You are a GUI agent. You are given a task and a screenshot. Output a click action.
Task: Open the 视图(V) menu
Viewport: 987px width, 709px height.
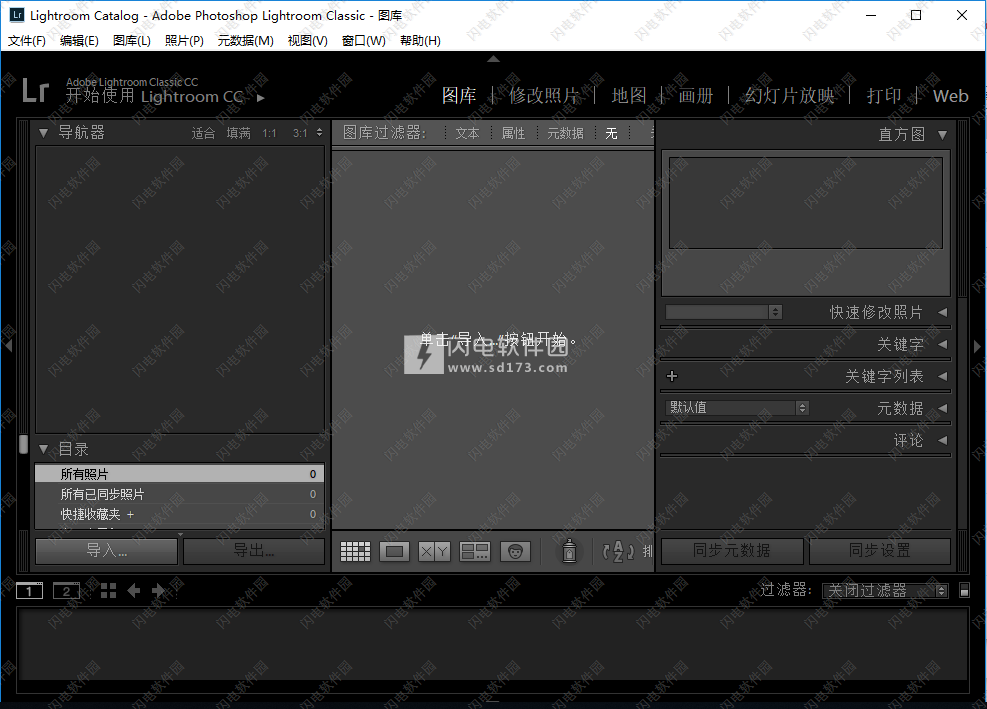307,40
